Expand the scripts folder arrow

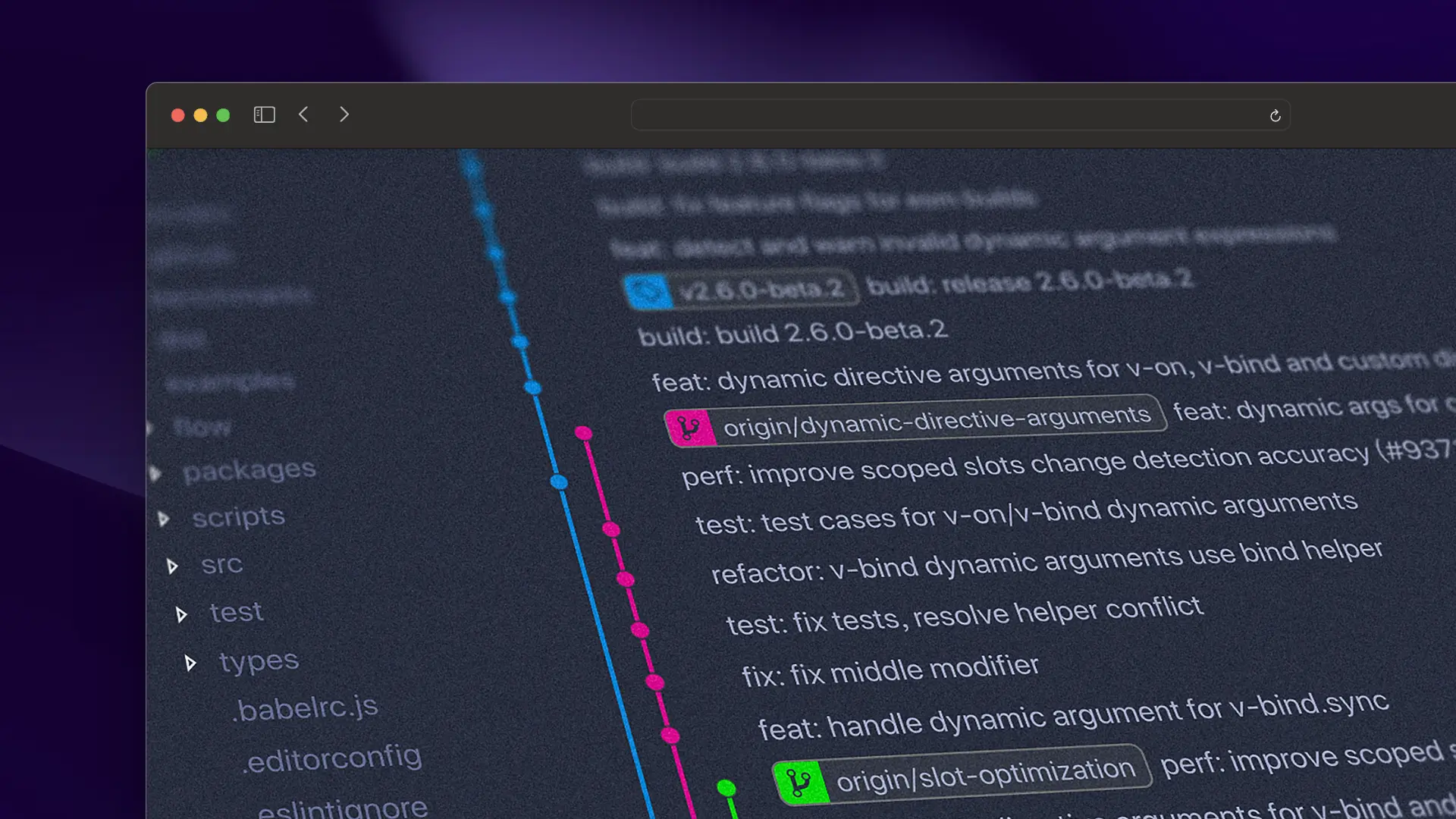pos(164,519)
